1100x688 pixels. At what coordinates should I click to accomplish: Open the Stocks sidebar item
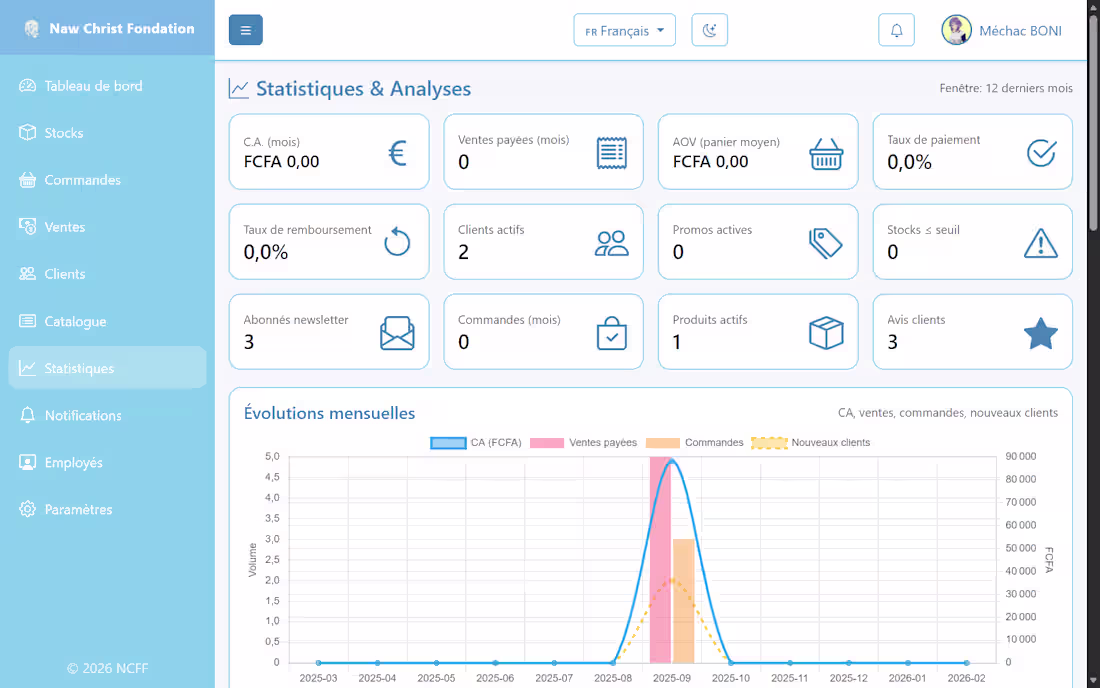(107, 133)
